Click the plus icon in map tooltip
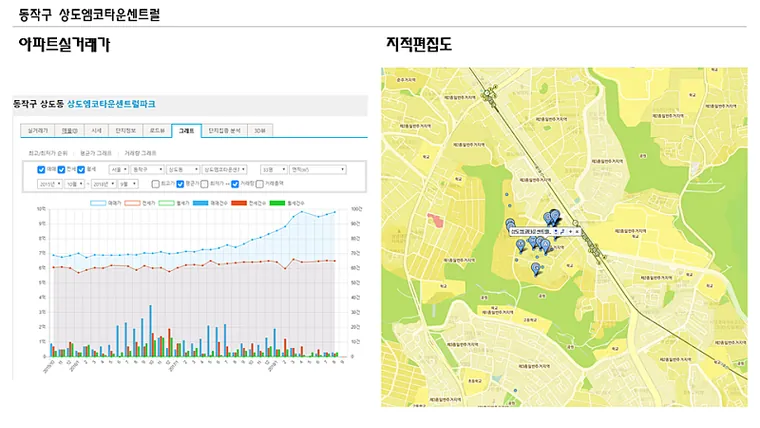Image resolution: width=760 pixels, height=428 pixels. (570, 232)
